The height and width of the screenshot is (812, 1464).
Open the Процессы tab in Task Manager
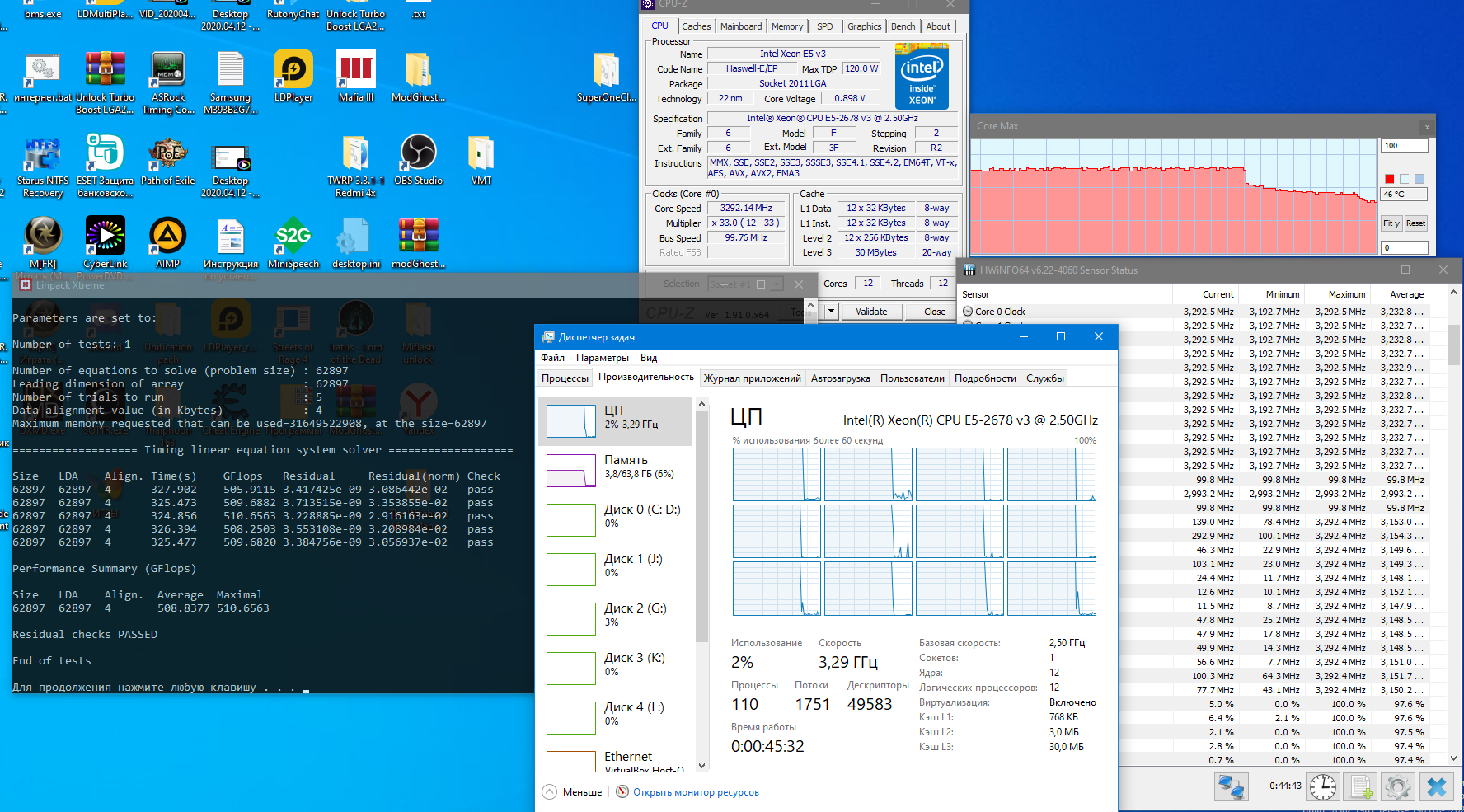pos(565,378)
